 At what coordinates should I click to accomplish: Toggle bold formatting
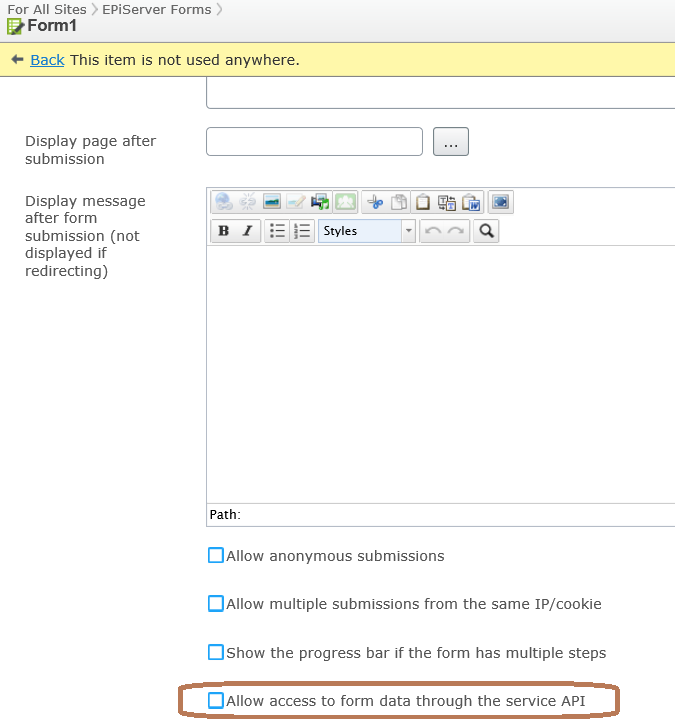224,231
